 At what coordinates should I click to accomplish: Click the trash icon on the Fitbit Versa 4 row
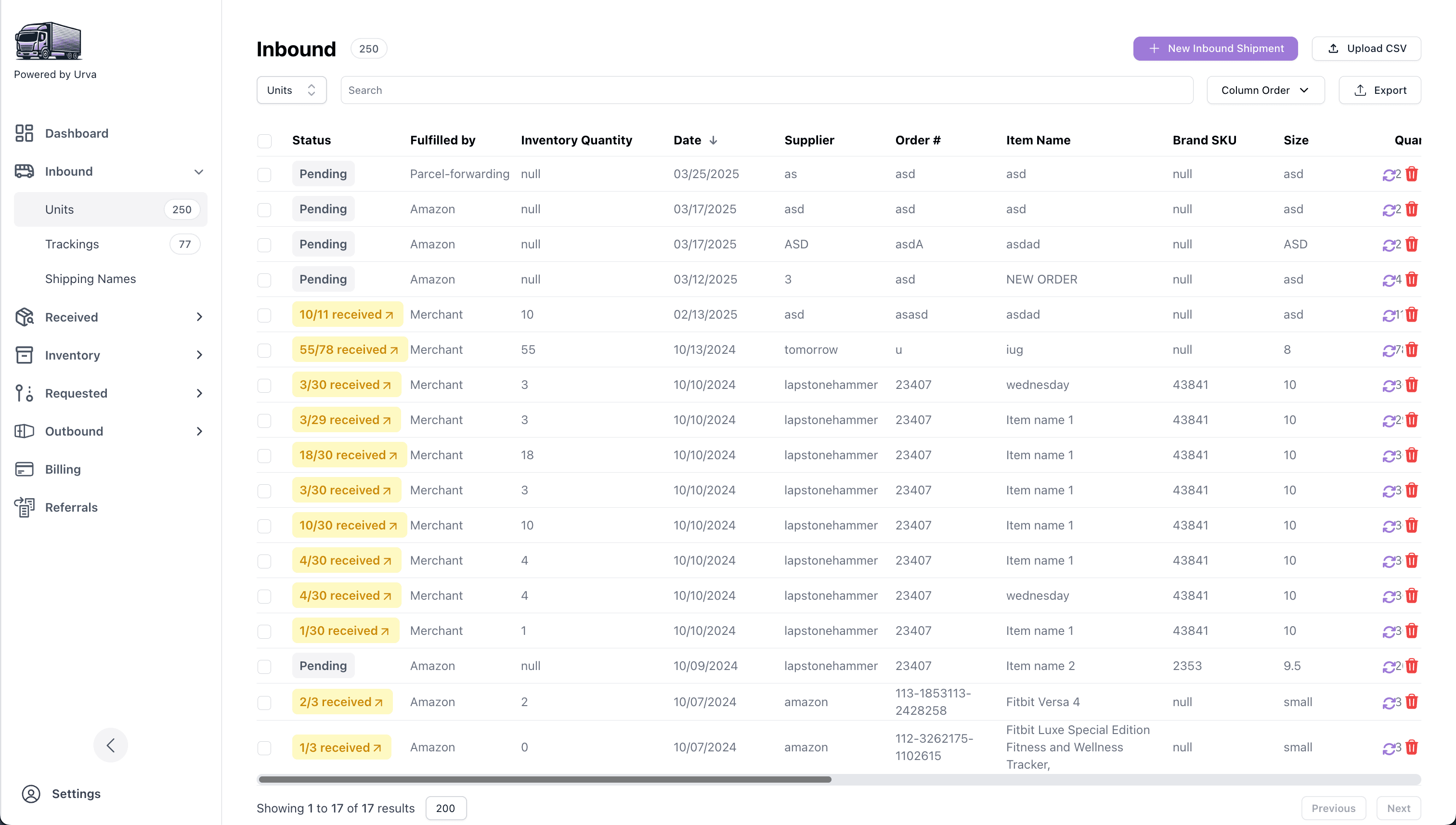1411,702
